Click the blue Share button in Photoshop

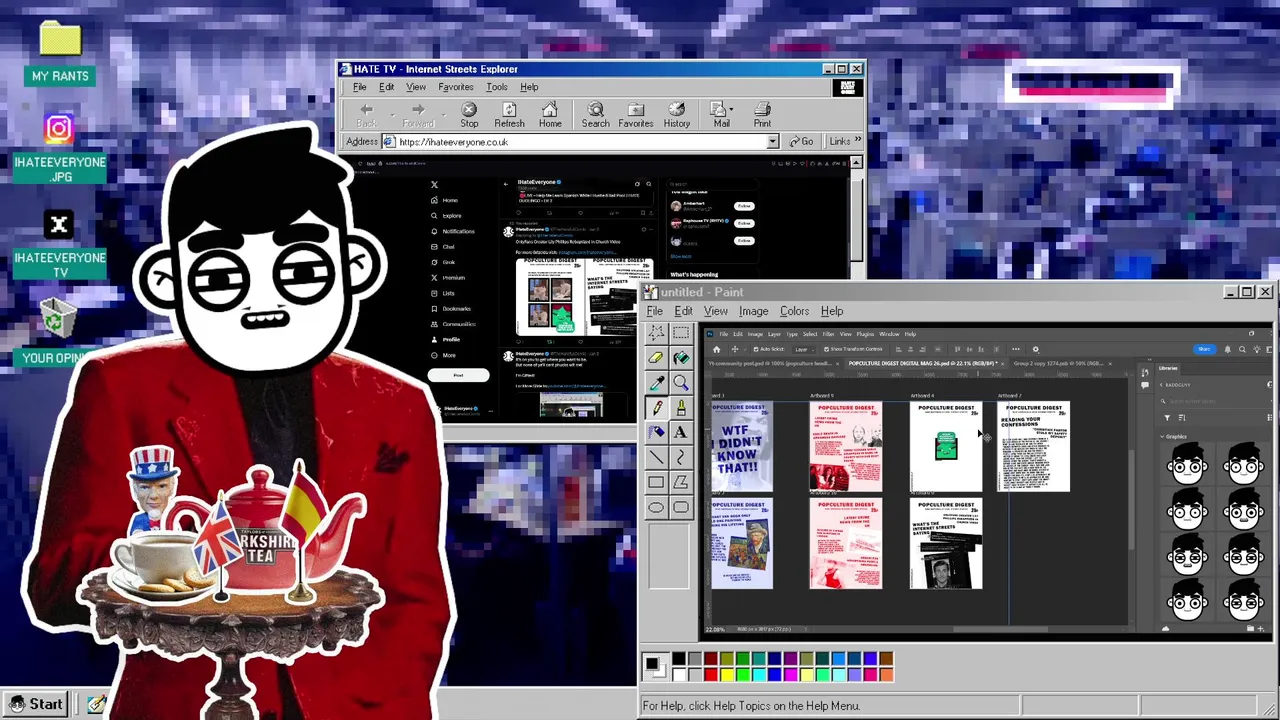[1205, 349]
